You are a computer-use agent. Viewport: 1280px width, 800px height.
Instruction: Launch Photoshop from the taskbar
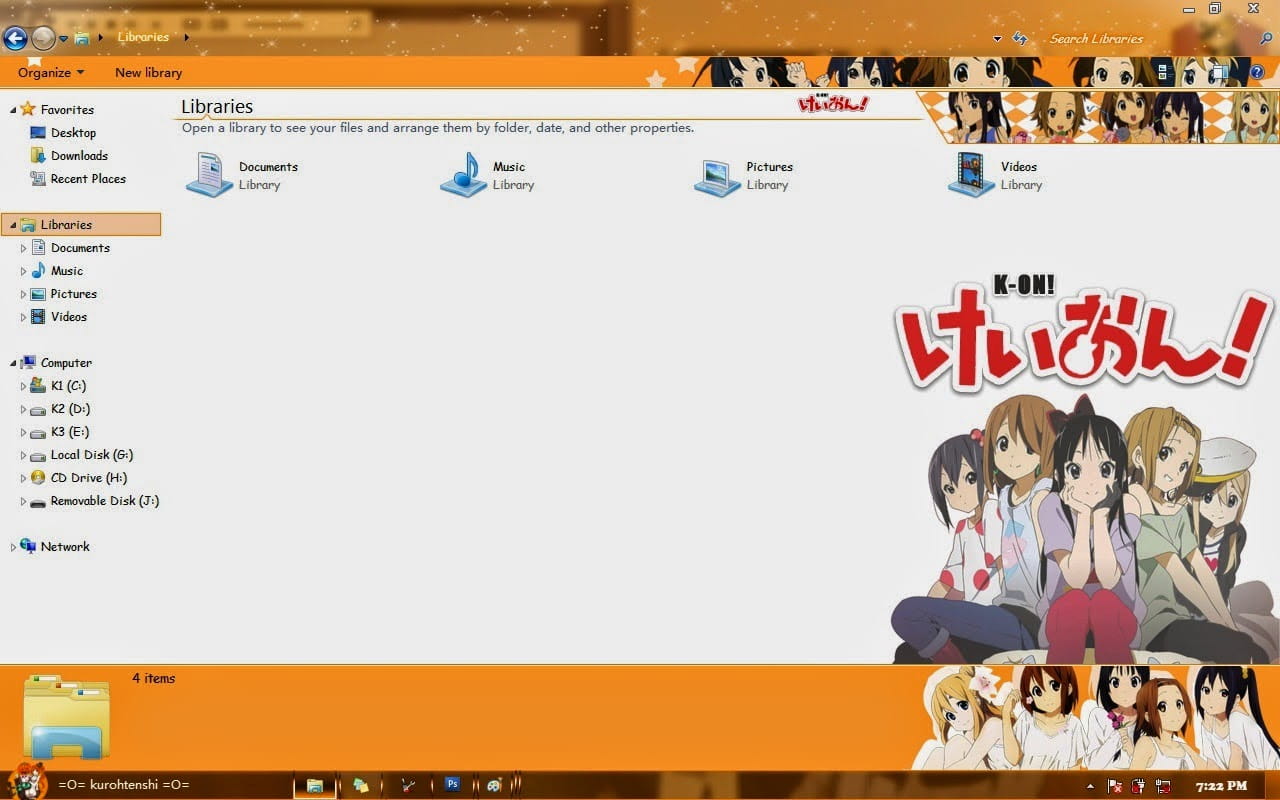pyautogui.click(x=451, y=785)
